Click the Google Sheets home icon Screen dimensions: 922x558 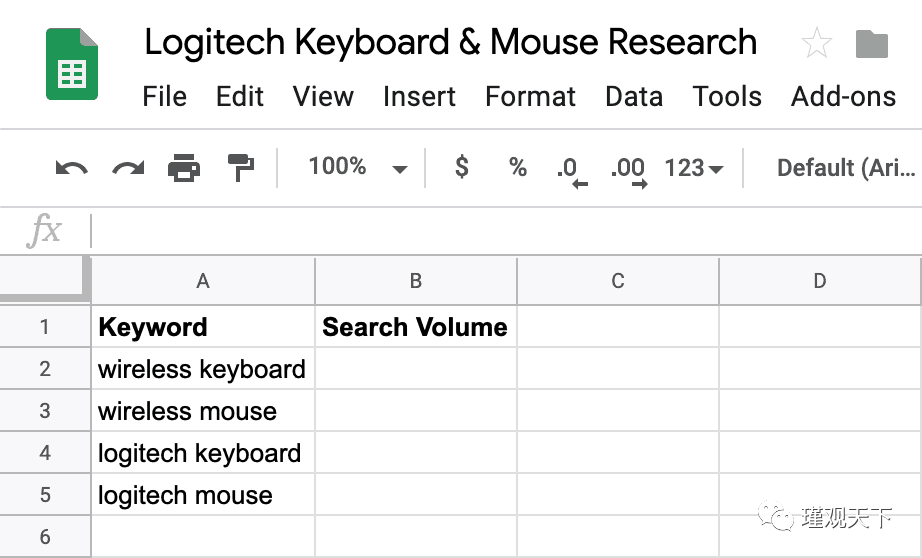(72, 64)
